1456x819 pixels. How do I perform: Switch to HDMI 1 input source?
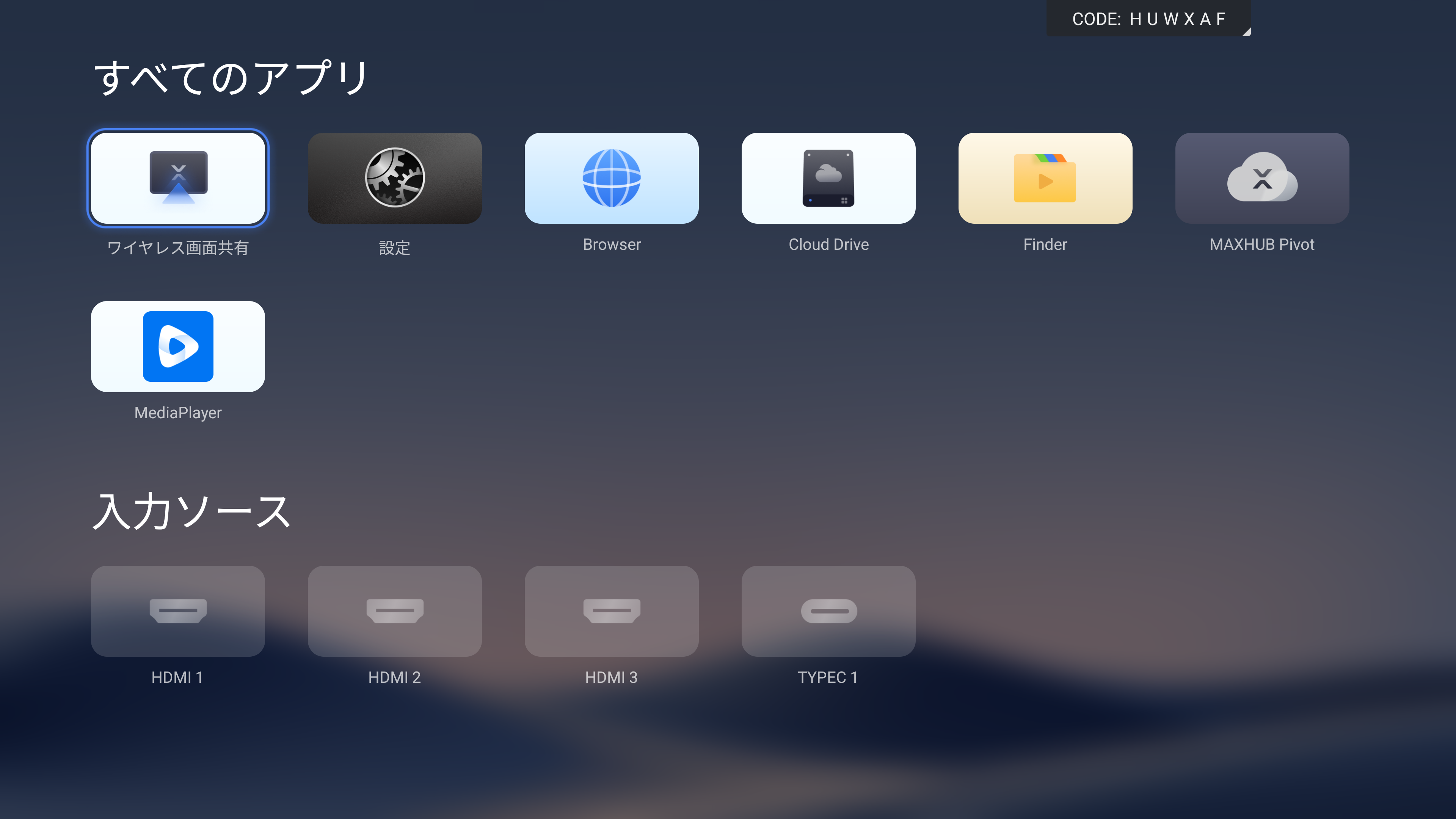point(177,610)
